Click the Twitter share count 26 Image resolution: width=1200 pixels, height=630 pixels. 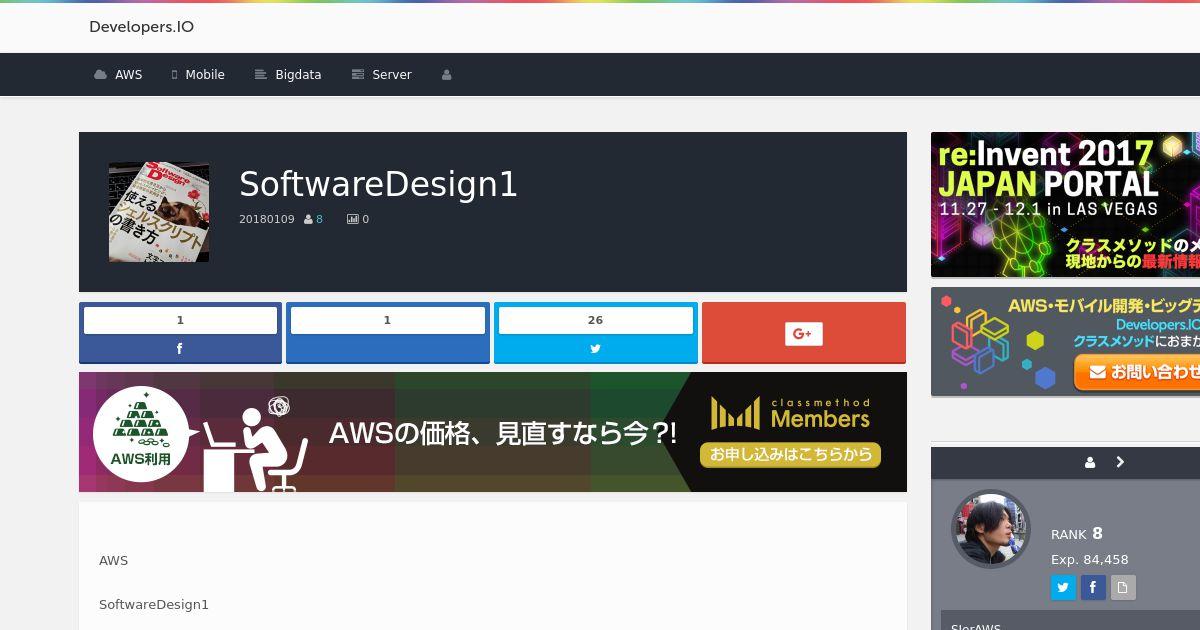[595, 320]
